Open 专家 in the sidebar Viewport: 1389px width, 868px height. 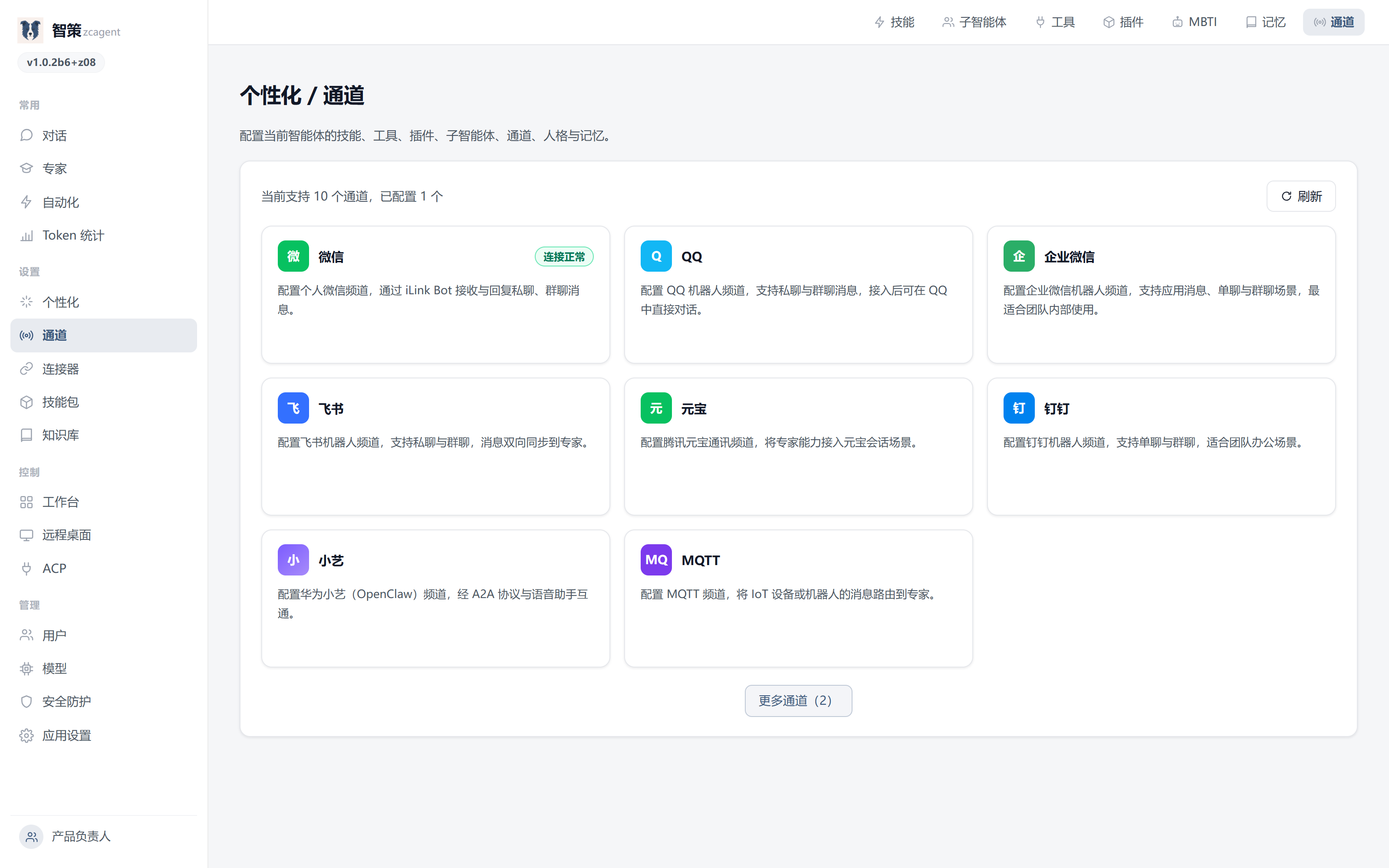[104, 169]
